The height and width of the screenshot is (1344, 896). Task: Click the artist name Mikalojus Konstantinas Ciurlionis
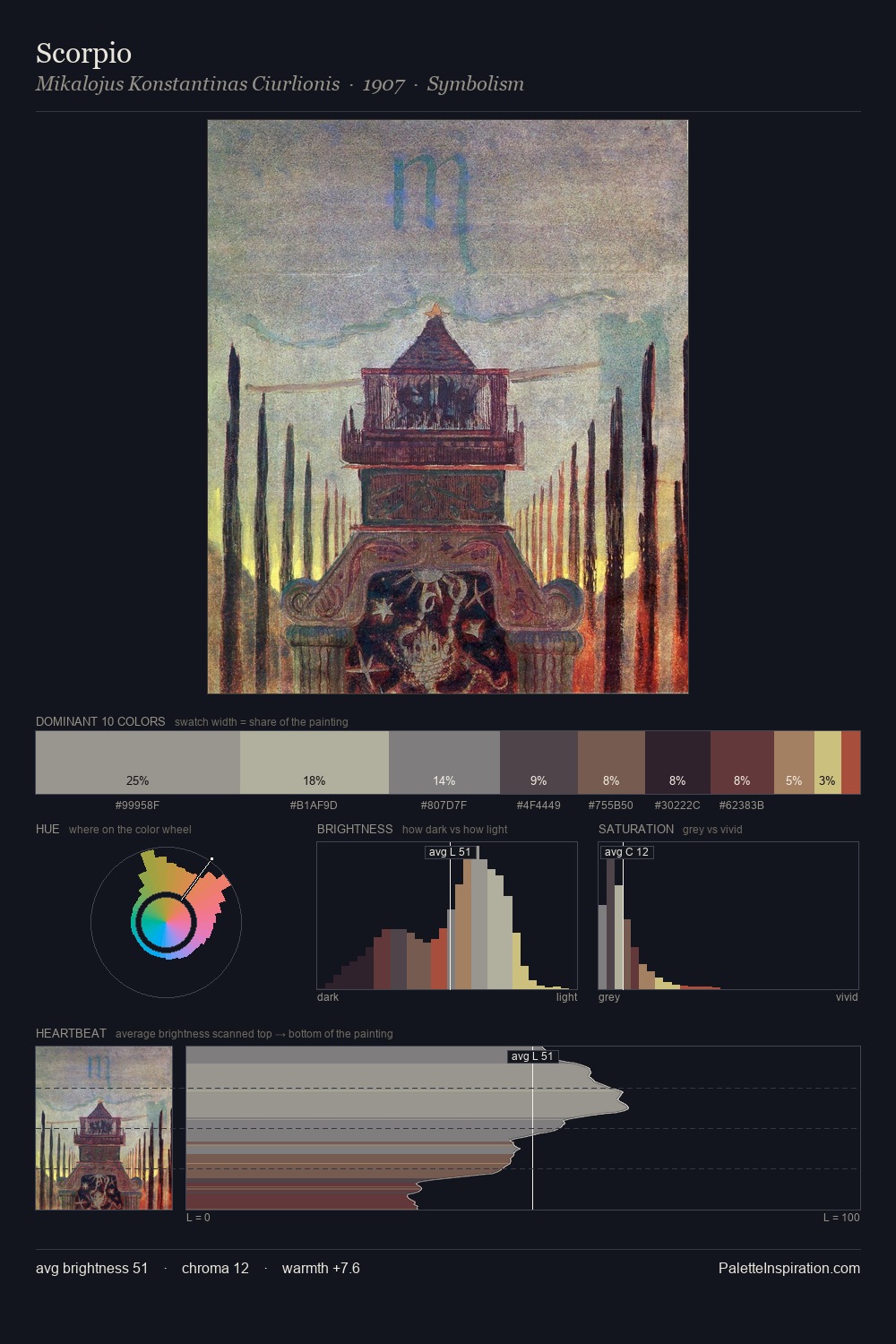pos(187,83)
